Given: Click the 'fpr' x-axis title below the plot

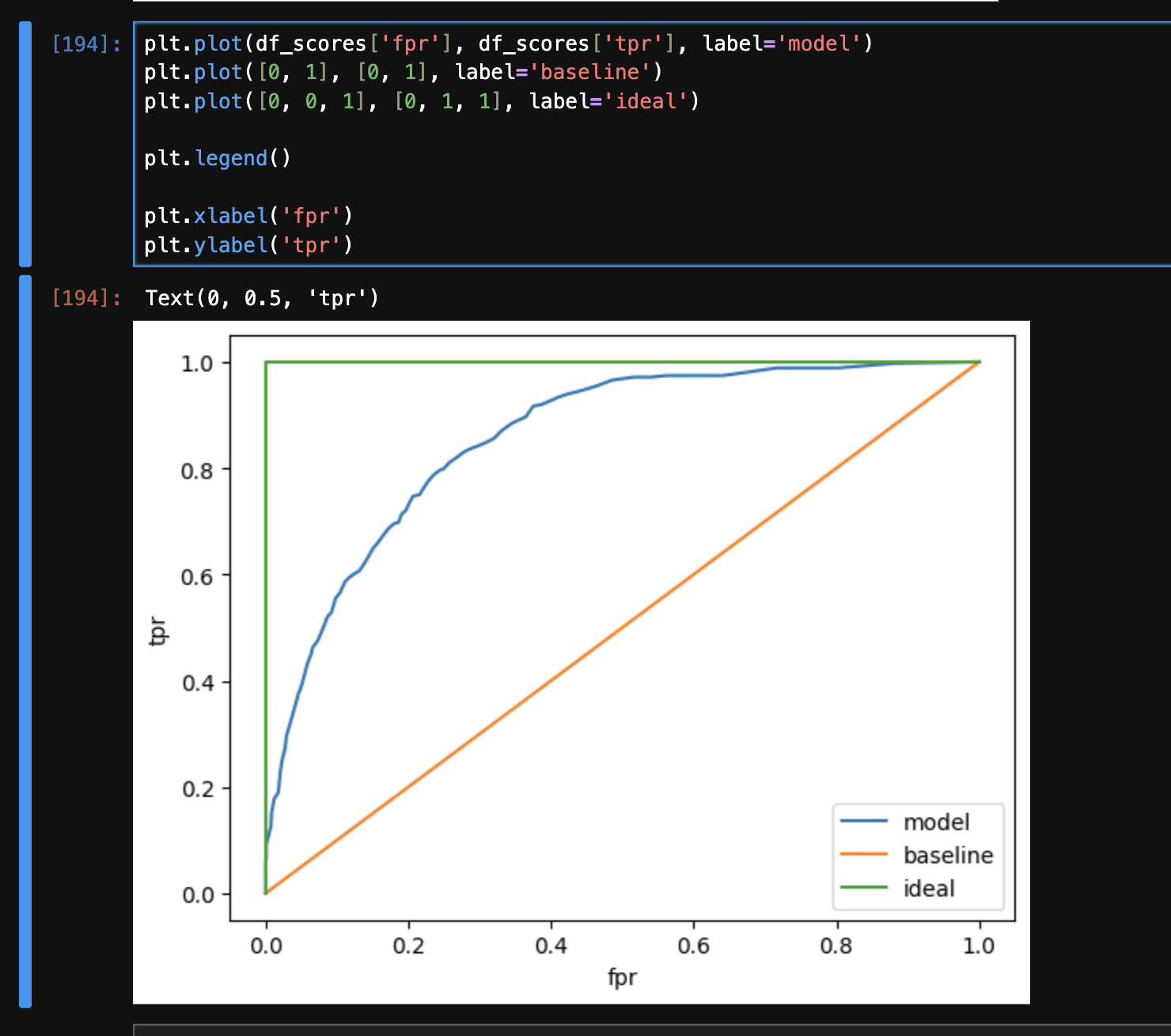Looking at the screenshot, I should tap(622, 977).
